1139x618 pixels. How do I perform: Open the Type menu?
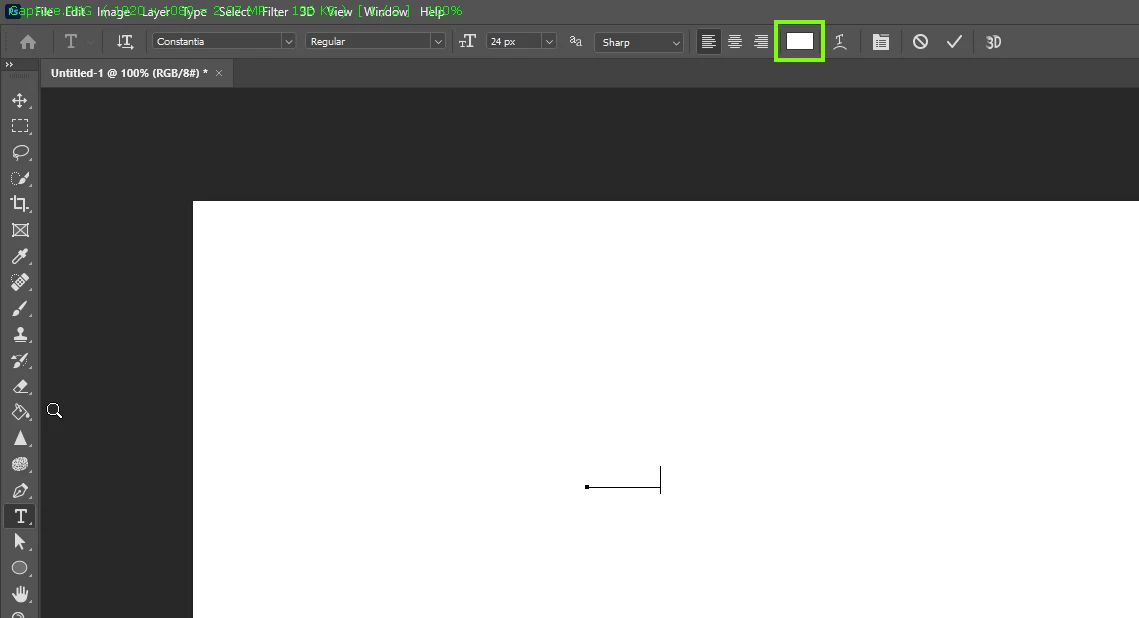click(x=194, y=12)
